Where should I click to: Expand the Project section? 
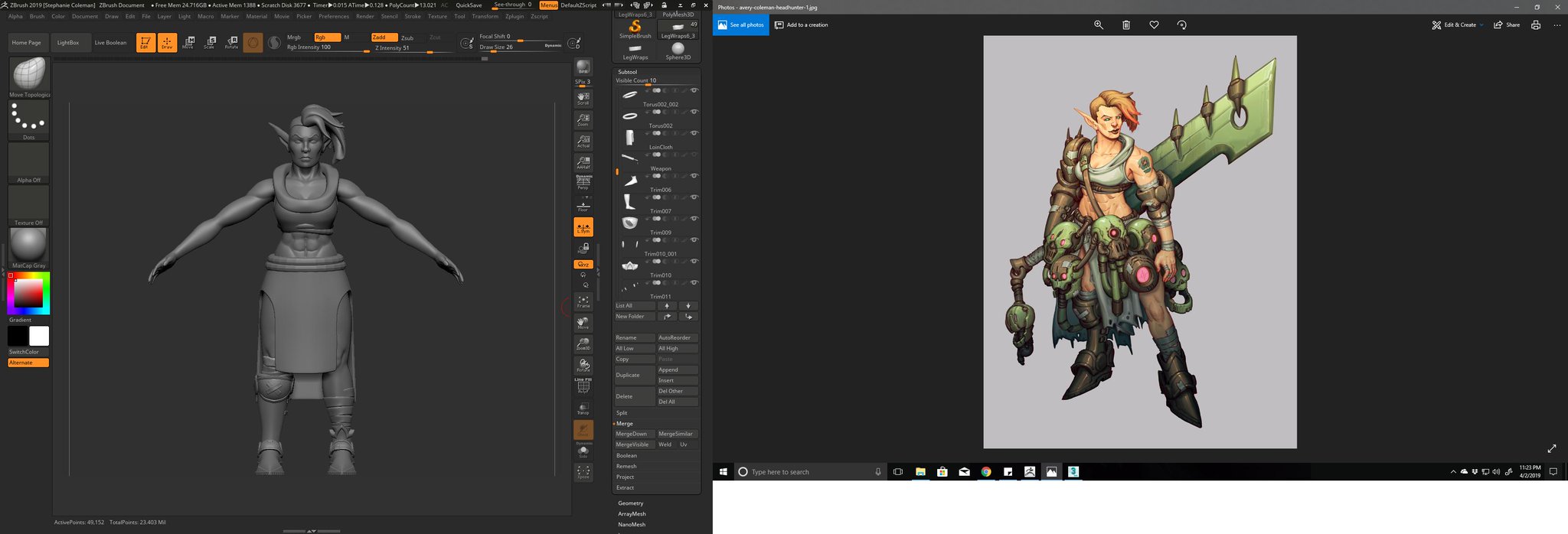625,477
